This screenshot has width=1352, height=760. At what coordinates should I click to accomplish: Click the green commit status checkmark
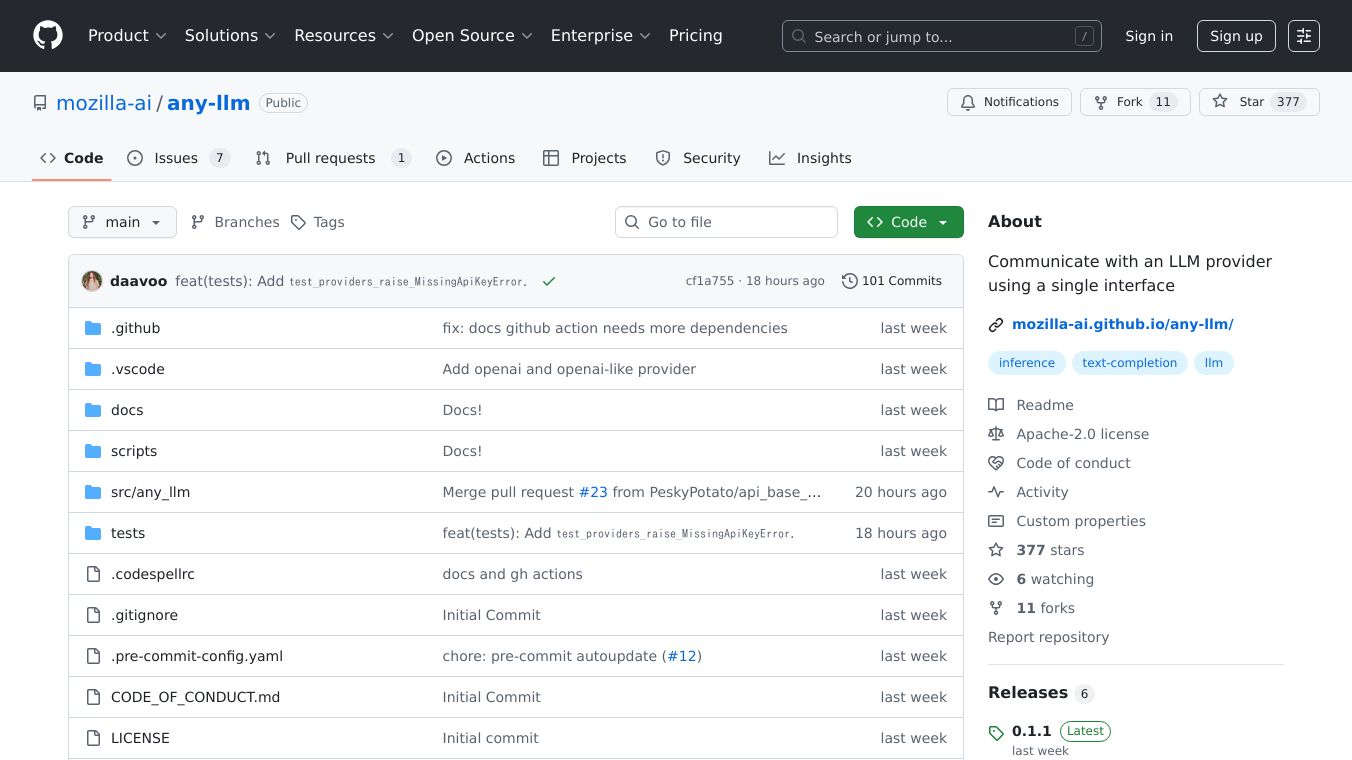pos(548,282)
